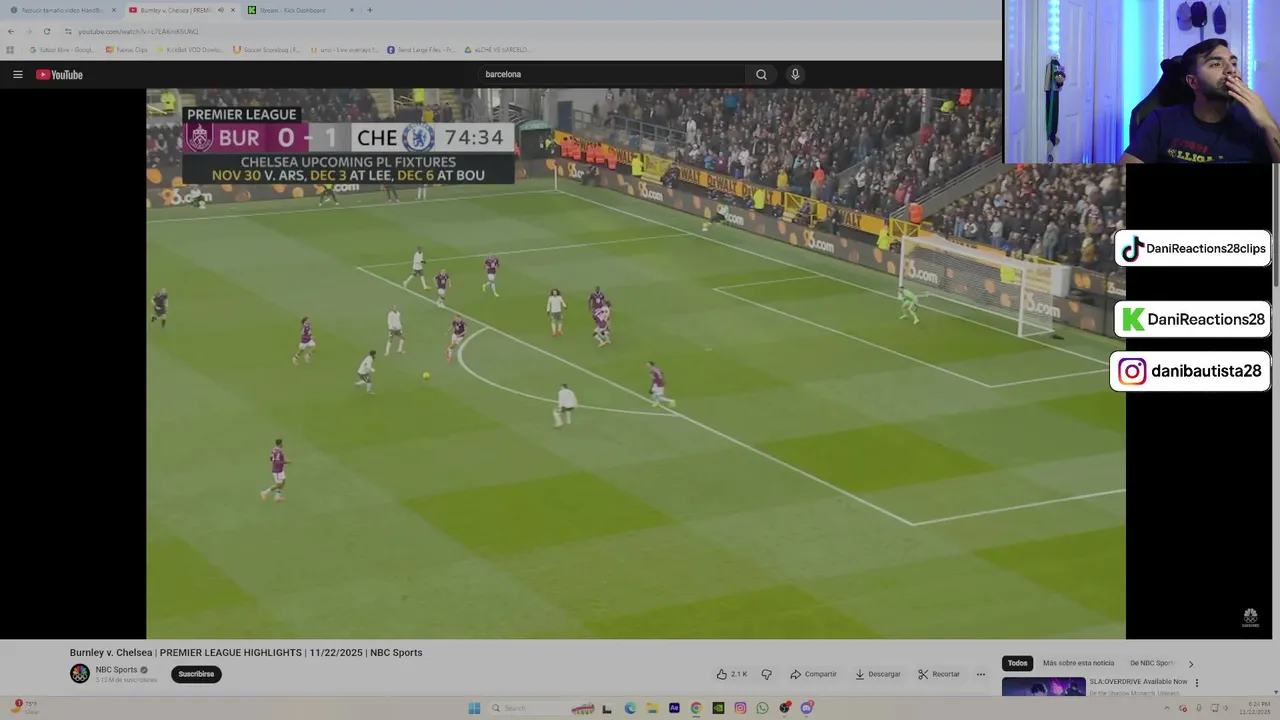The height and width of the screenshot is (720, 1280).
Task: Show more filter chips with right chevron
Action: point(1190,663)
